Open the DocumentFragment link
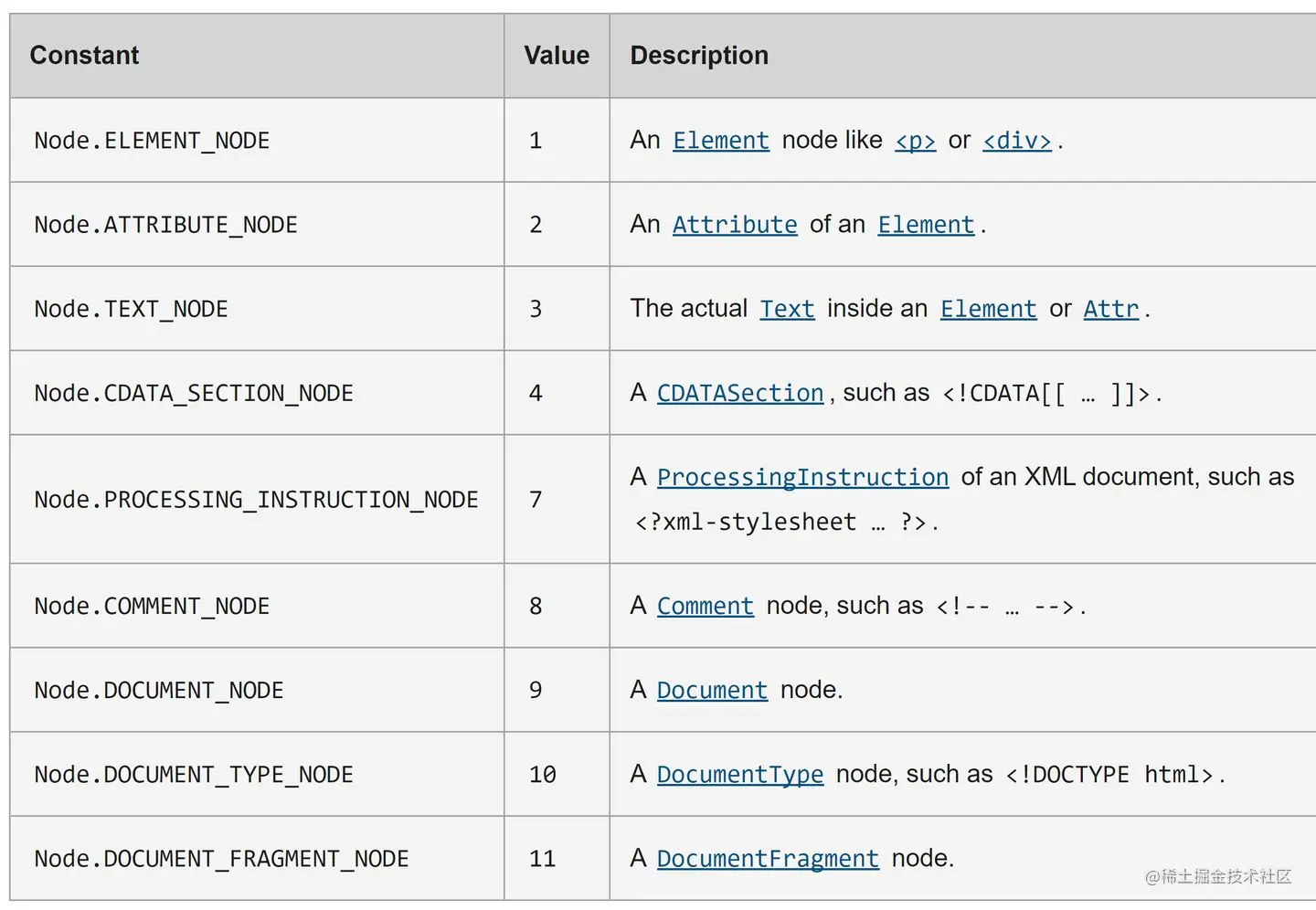The image size is (1316, 910). [768, 859]
